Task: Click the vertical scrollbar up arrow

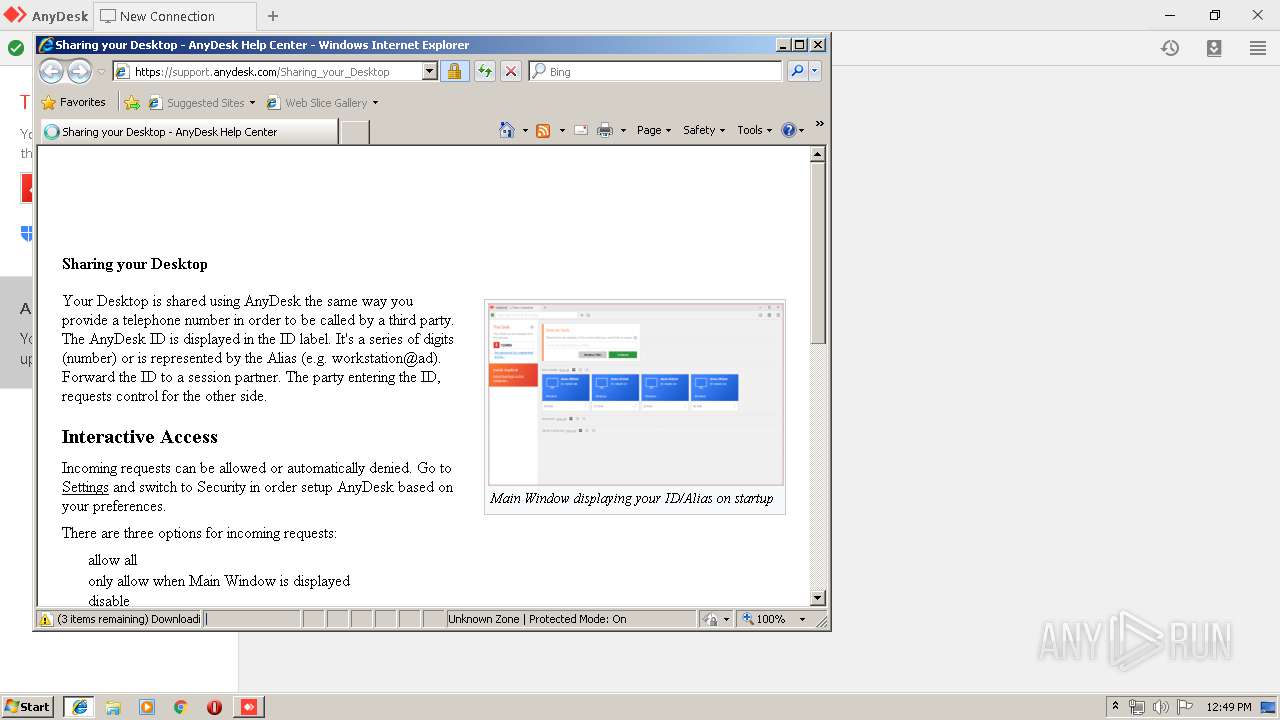Action: (x=818, y=154)
